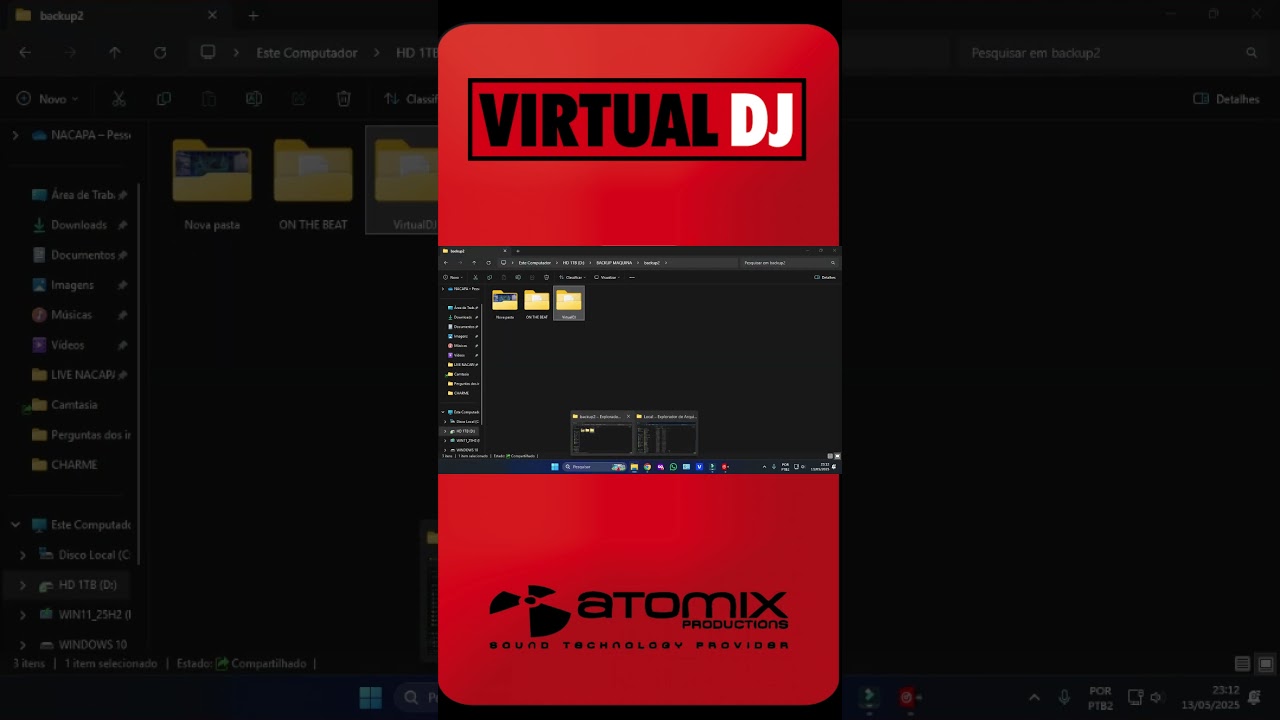
Task: Click the Windows Start logo in background taskbar
Action: point(370,697)
